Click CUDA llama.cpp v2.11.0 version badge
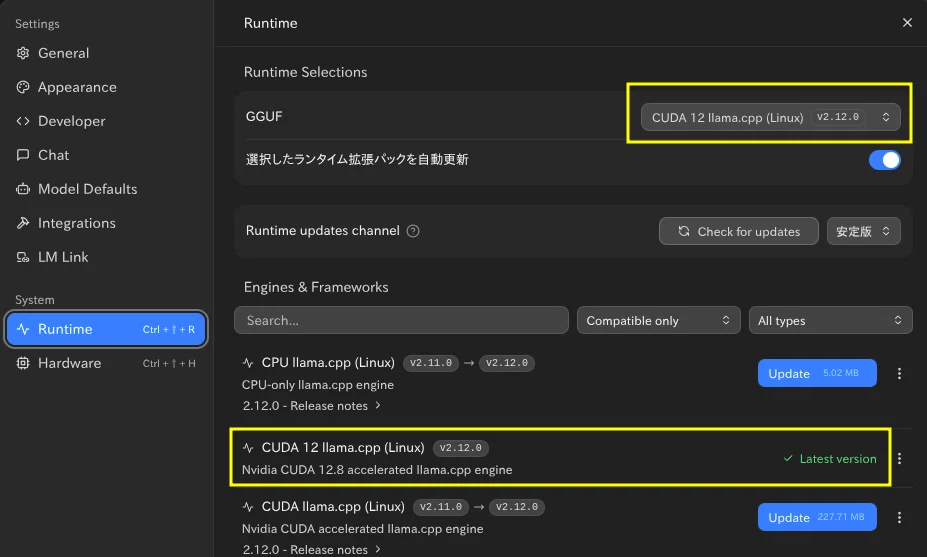 pyautogui.click(x=441, y=507)
